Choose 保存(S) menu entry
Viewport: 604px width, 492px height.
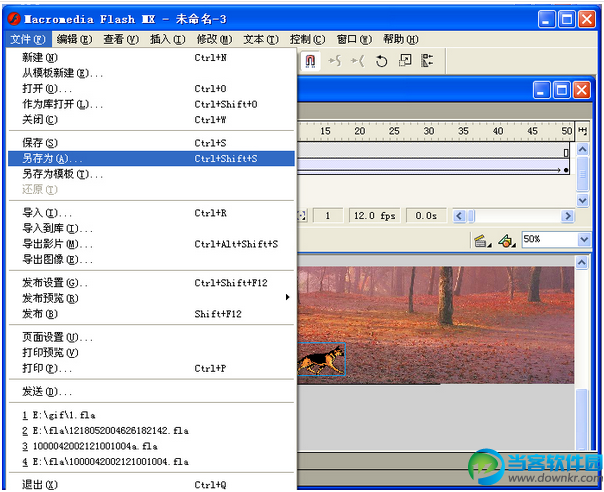[x=151, y=143]
